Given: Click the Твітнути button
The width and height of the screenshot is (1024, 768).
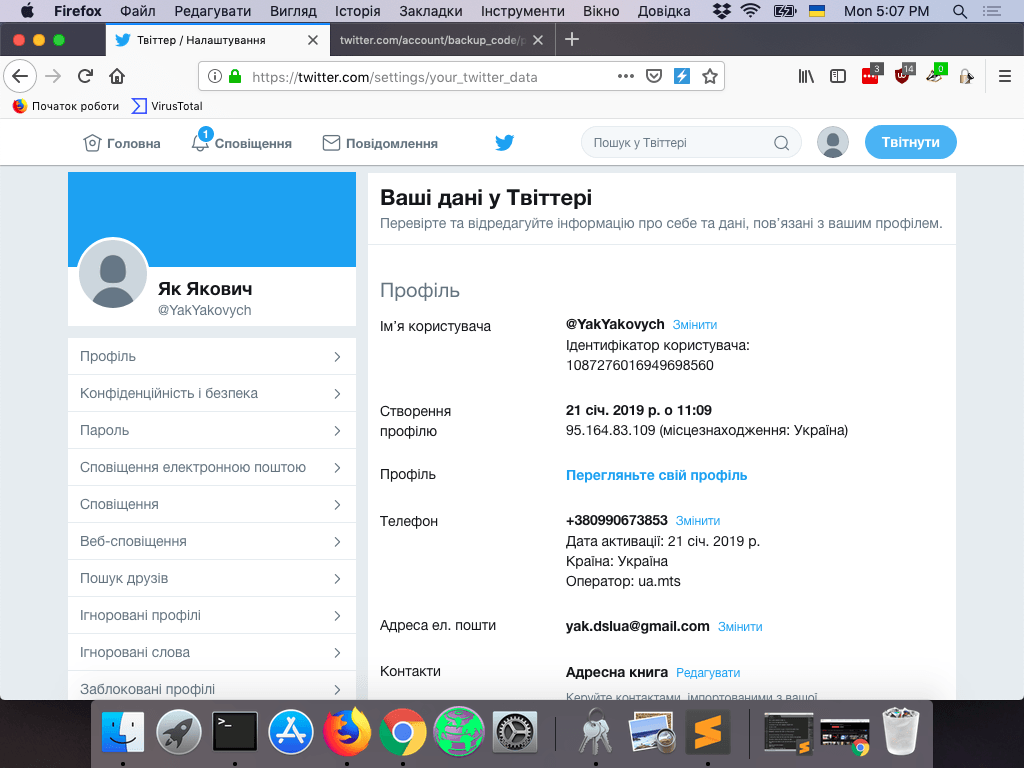Looking at the screenshot, I should (x=910, y=142).
